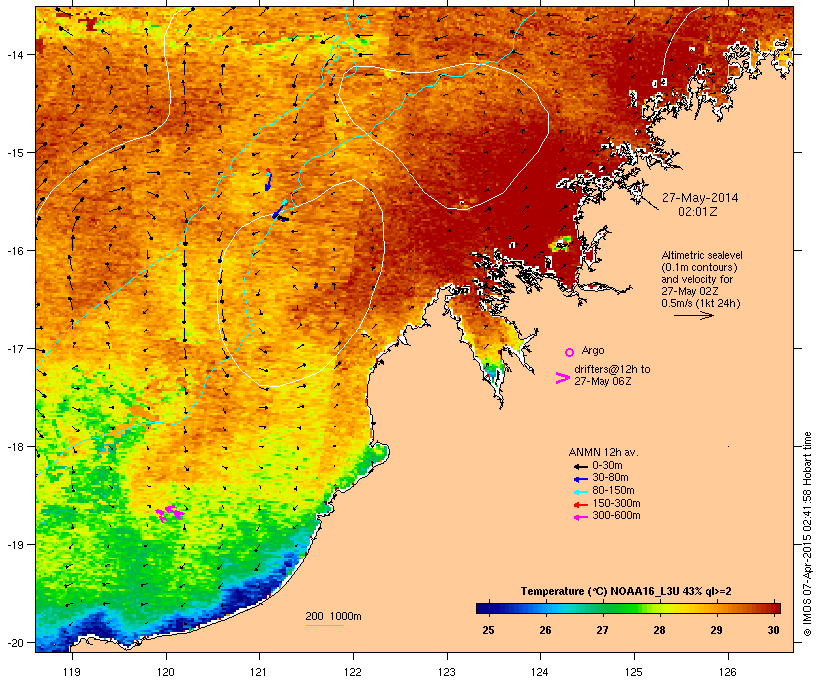
Task: Click the longitude axis label 124
Action: (x=540, y=671)
